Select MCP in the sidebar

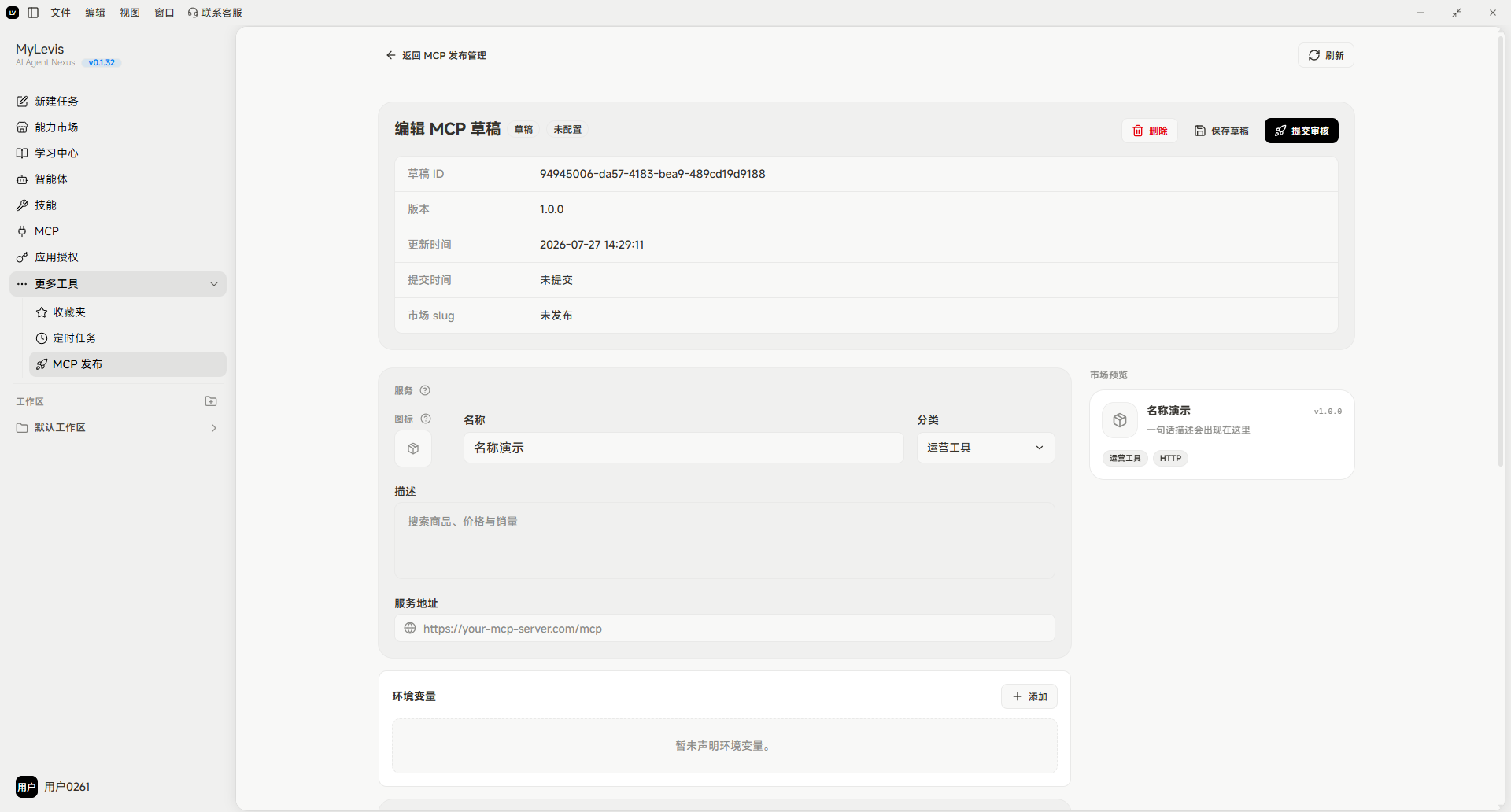pyautogui.click(x=118, y=231)
